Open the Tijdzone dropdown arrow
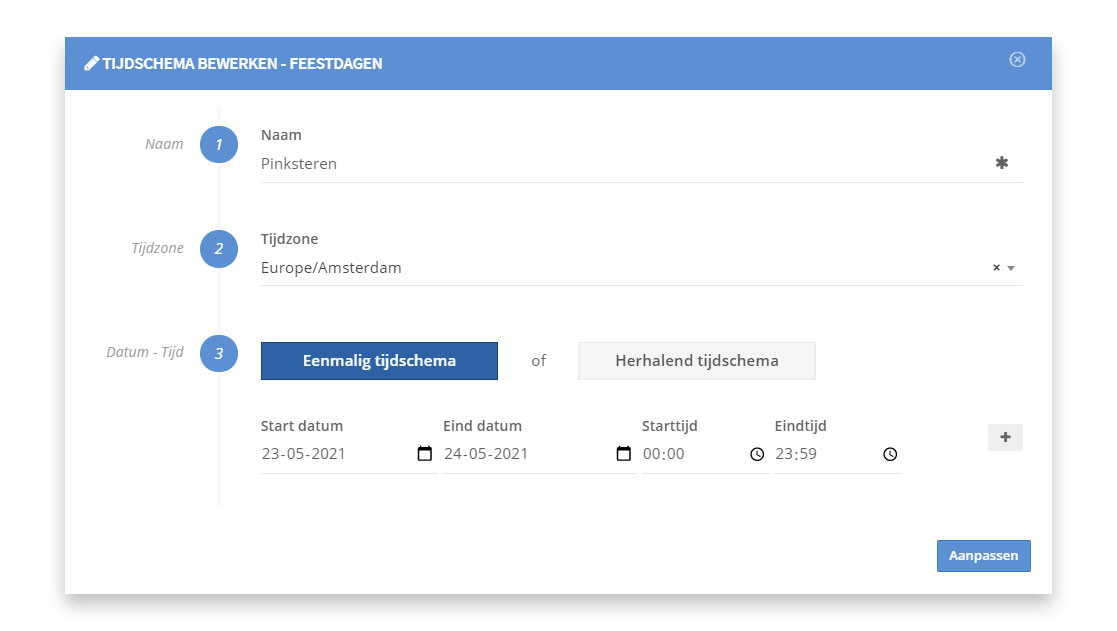Screen dimensions: 1117x631 click(1011, 268)
